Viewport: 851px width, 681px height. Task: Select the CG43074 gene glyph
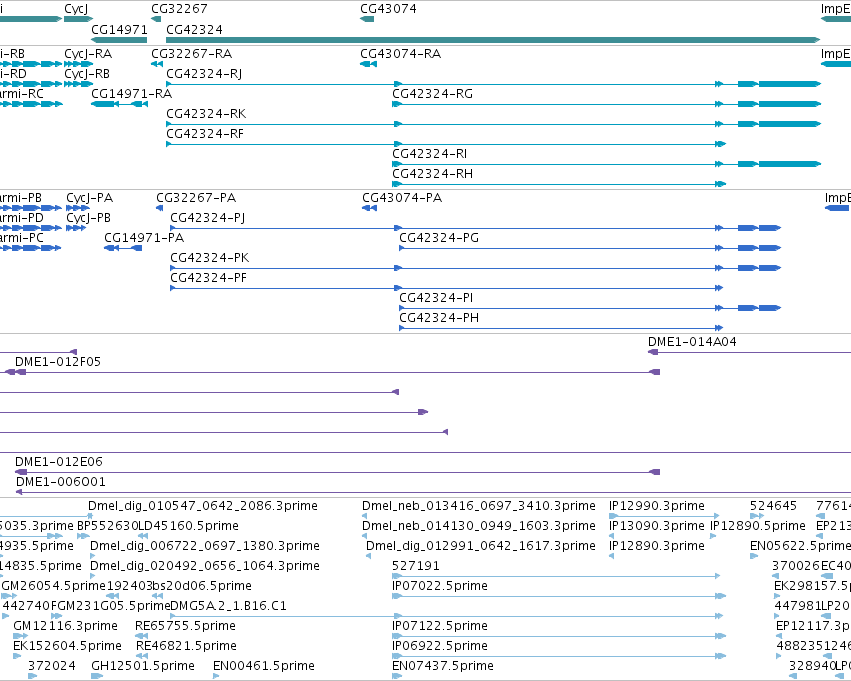(367, 20)
